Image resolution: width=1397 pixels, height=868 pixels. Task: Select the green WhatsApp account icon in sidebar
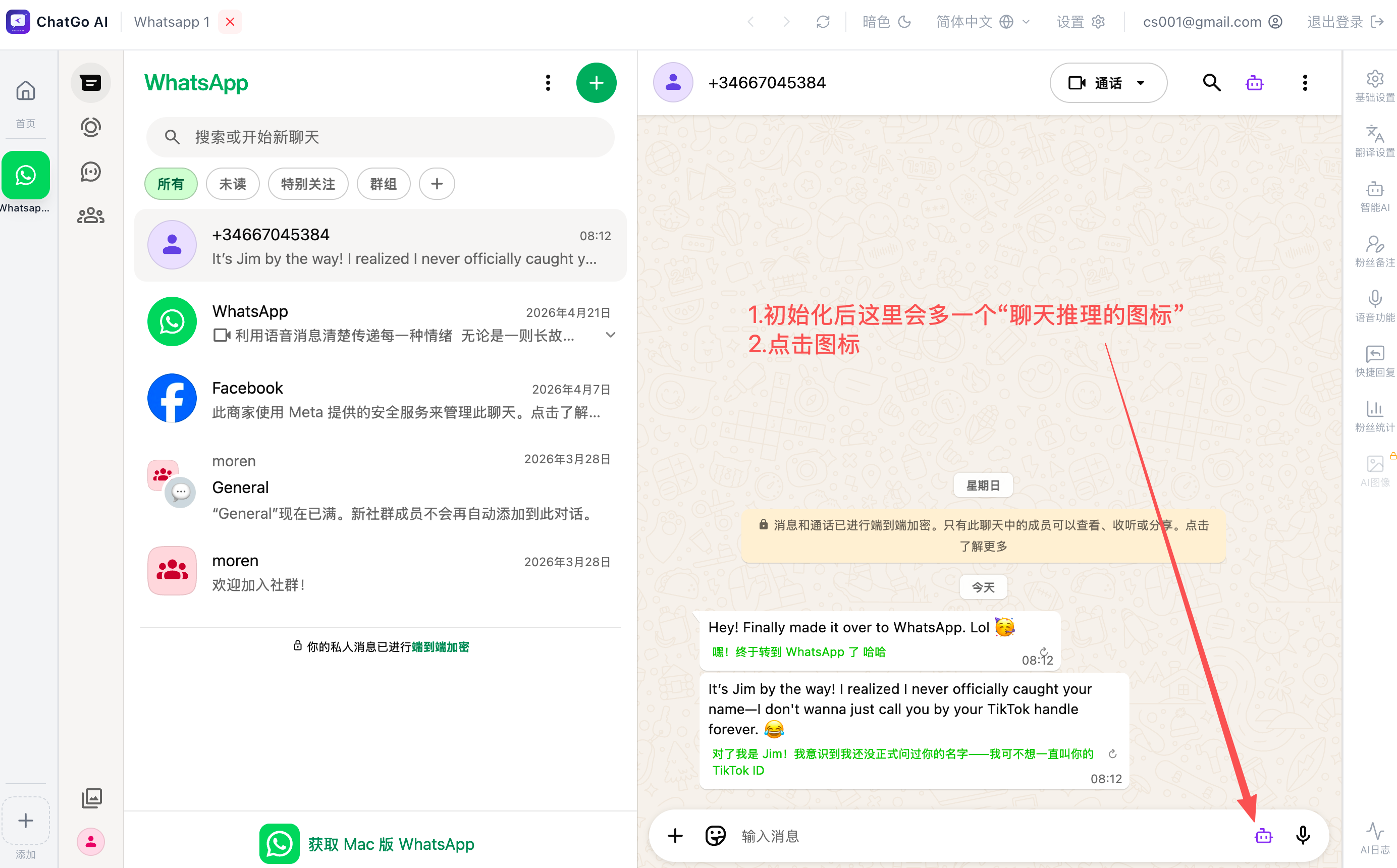(25, 175)
